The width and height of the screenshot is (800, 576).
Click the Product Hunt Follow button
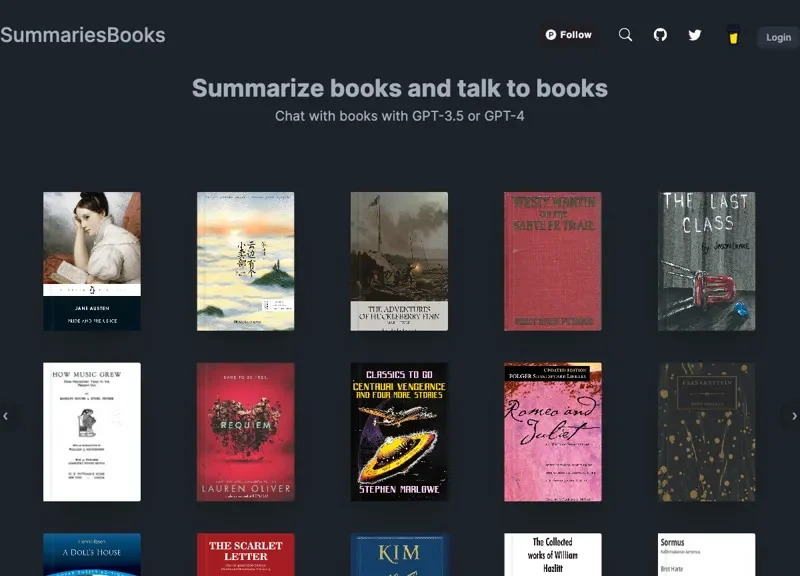(x=569, y=35)
